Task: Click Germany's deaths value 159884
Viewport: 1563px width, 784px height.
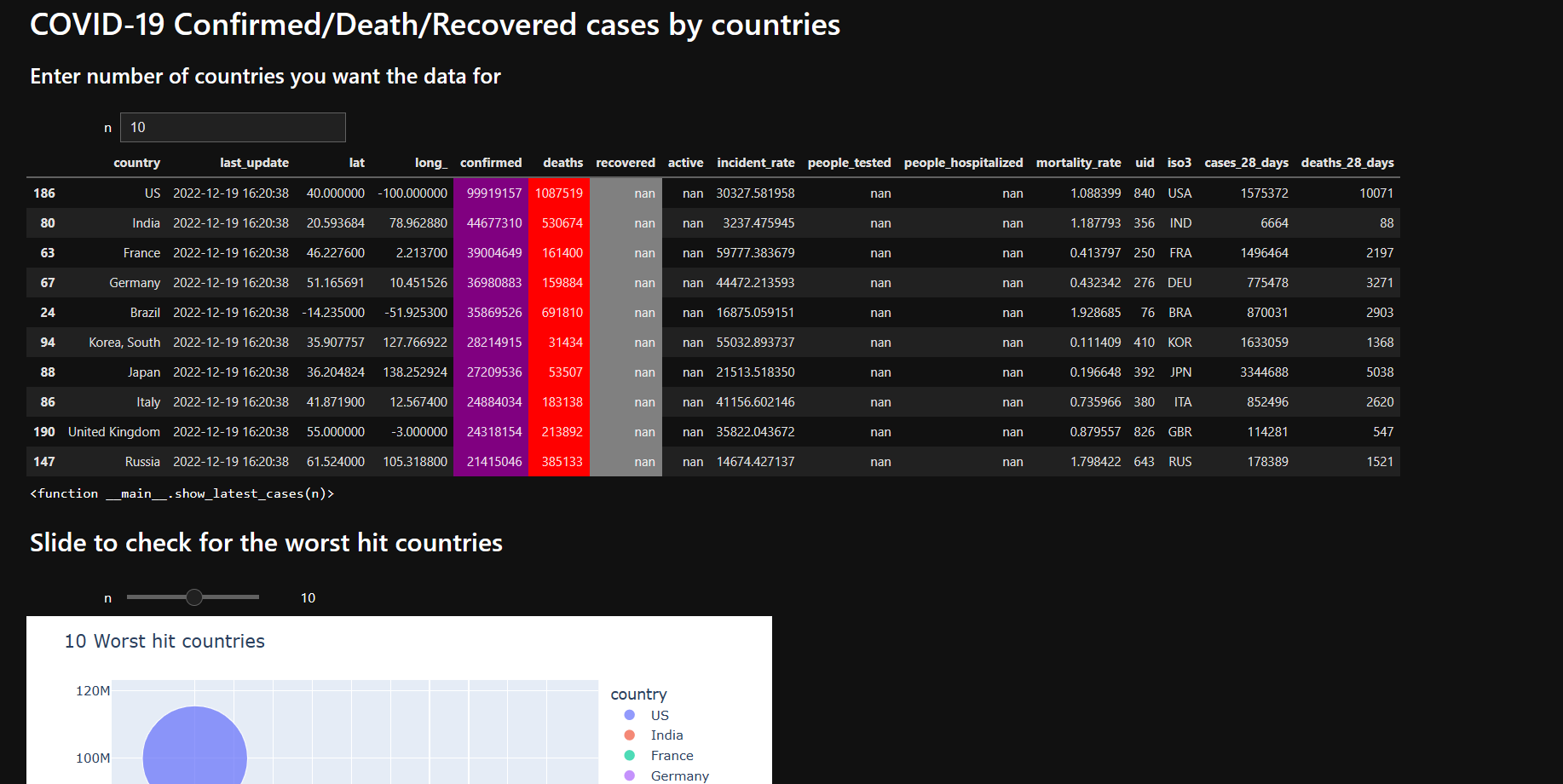Action: [559, 283]
